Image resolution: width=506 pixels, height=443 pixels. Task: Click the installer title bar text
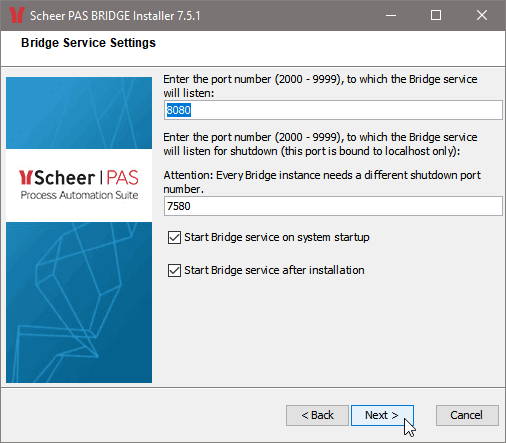[115, 16]
